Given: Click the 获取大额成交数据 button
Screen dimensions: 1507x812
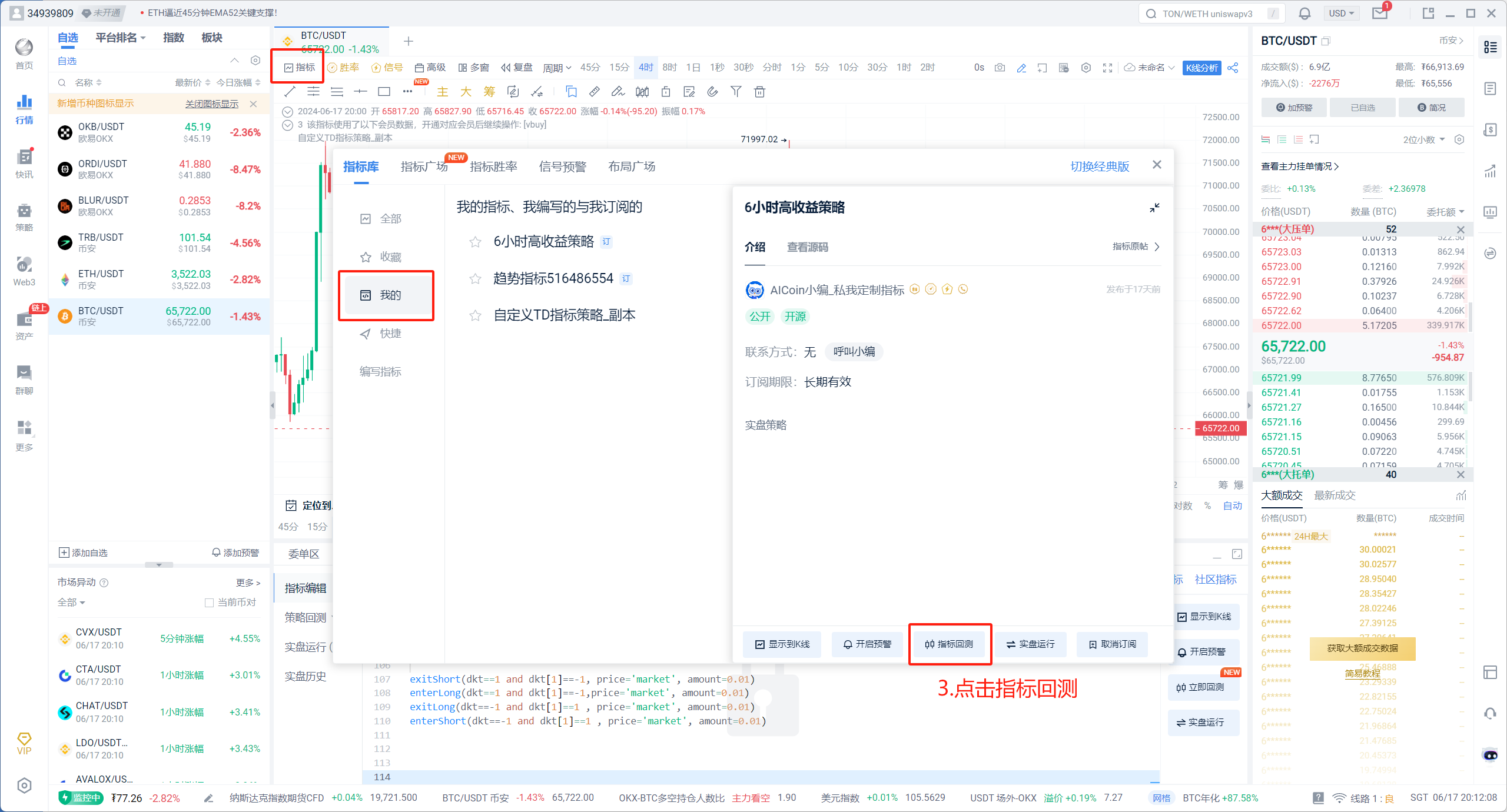Looking at the screenshot, I should [x=1362, y=648].
